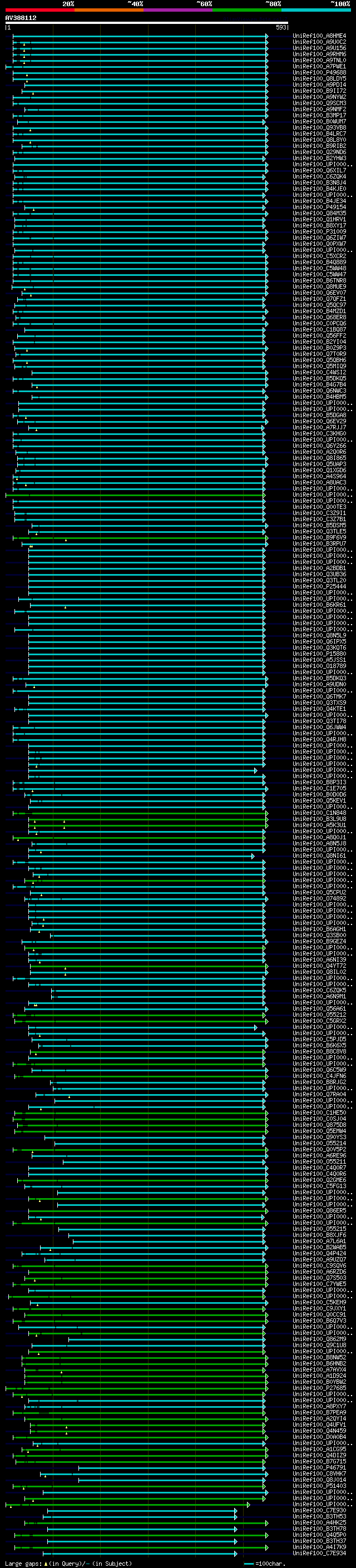Select label UniRef100_A4S964
Viewport: 356px width, 1568px height.
click(x=319, y=476)
